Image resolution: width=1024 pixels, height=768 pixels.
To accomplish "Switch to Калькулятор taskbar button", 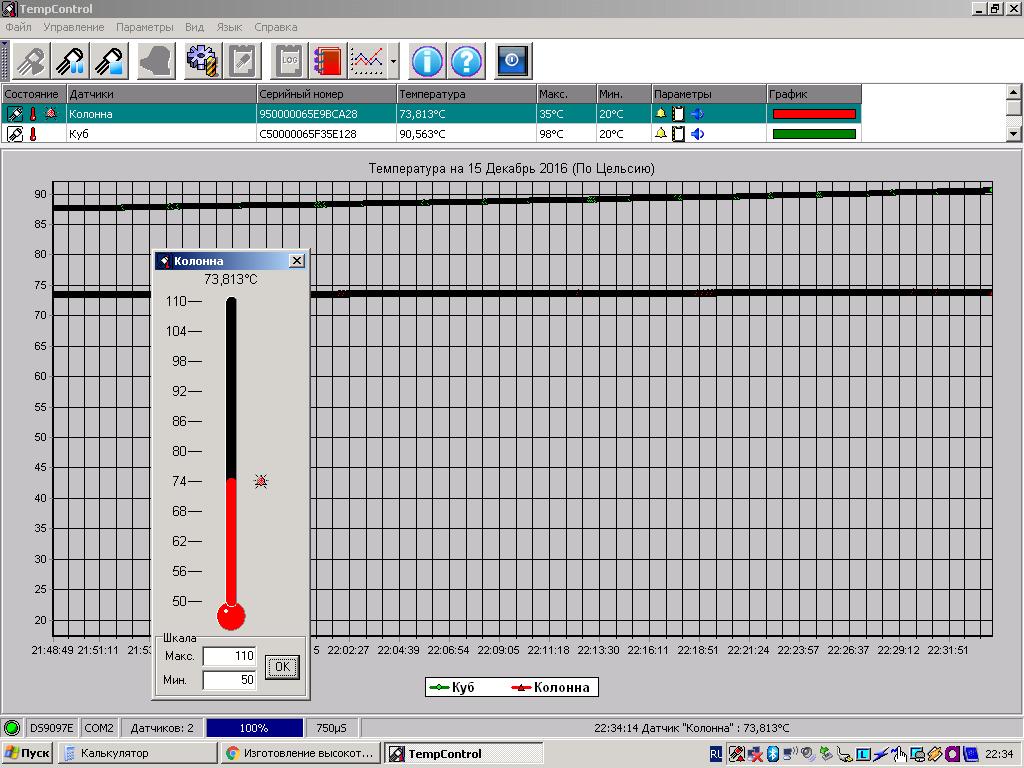I will [137, 753].
